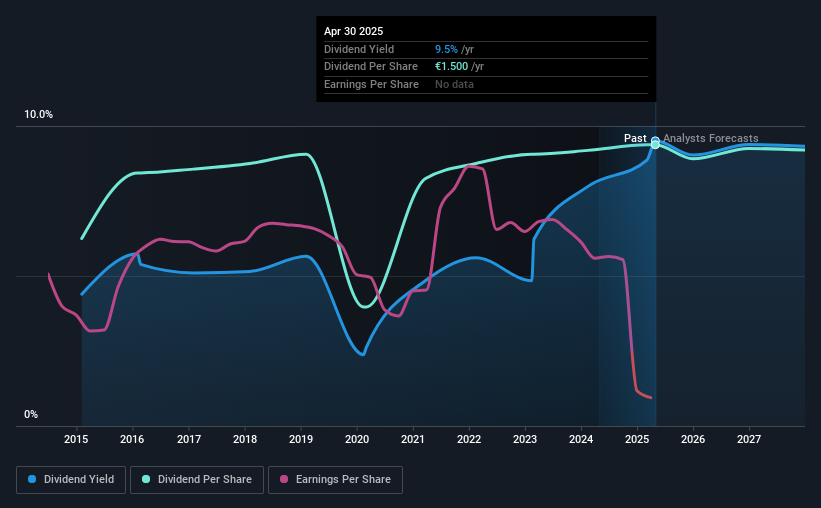Click the 0% y-axis label
Screen dimensions: 821x508
31,414
